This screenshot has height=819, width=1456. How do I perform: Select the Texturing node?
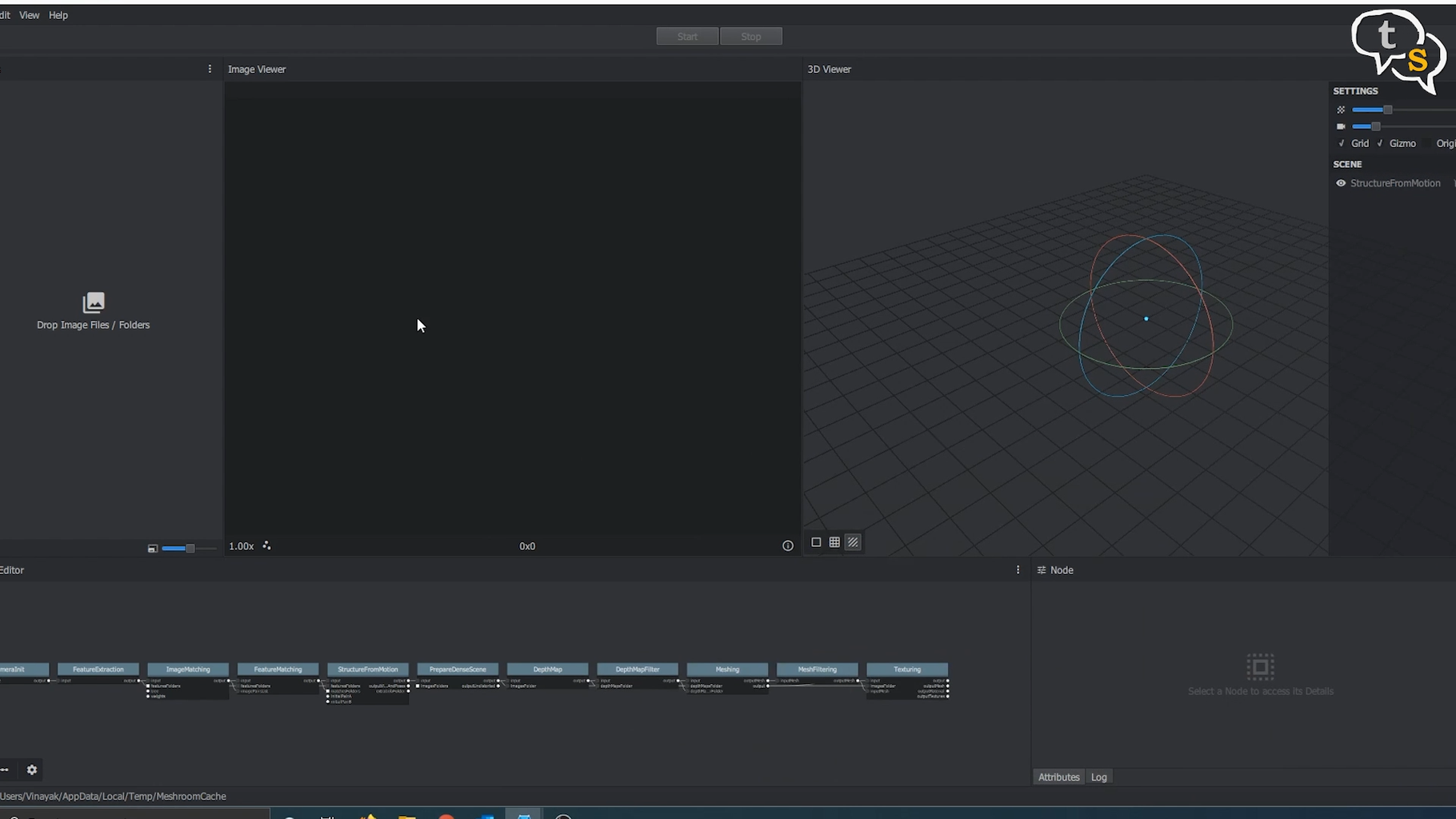coord(907,669)
